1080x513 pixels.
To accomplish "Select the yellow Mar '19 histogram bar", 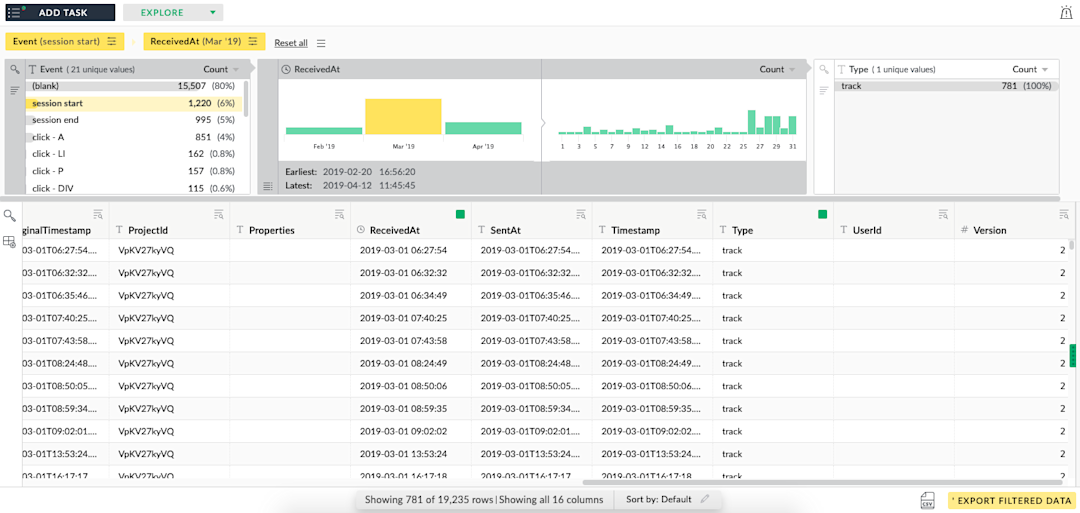I will click(x=403, y=116).
